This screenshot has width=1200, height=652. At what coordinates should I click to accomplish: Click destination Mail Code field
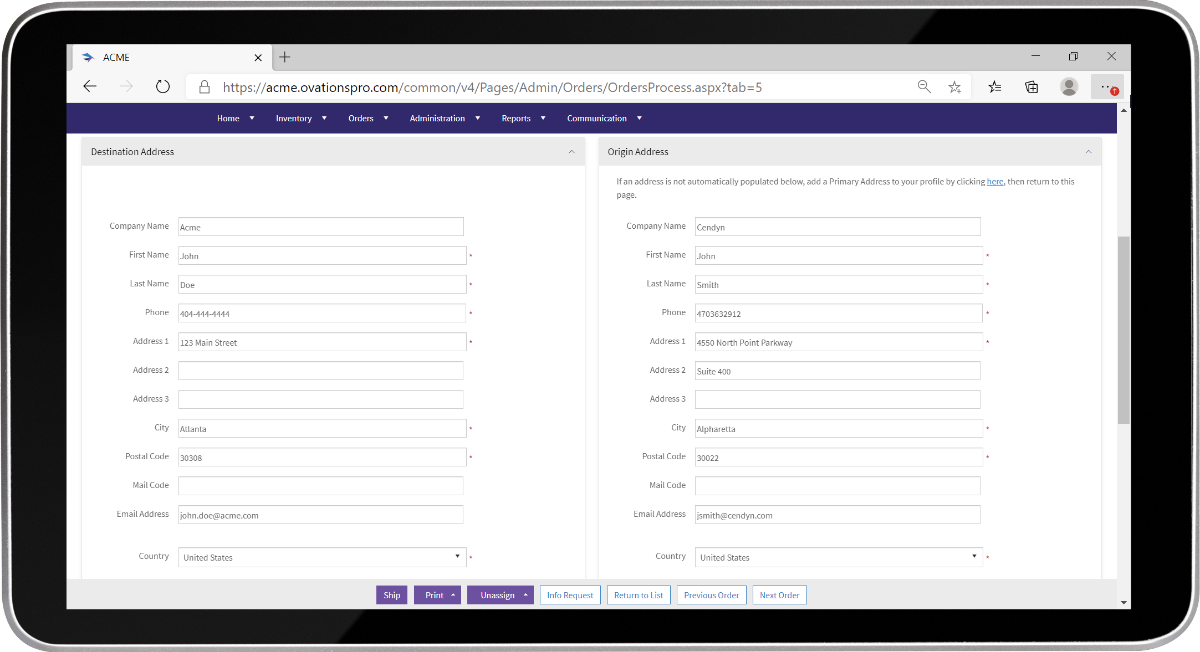click(x=321, y=486)
